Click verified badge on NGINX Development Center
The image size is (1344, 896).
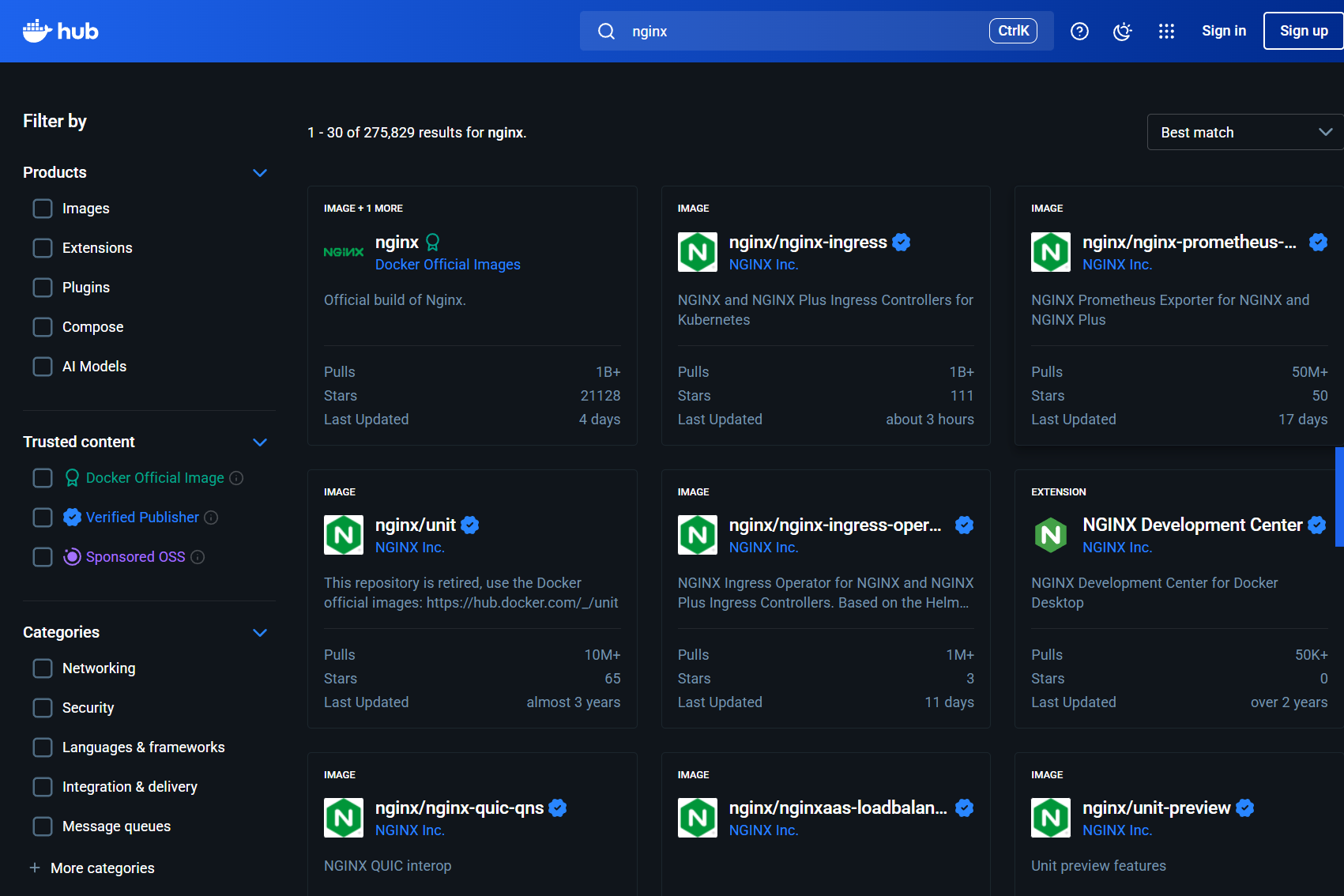1317,525
